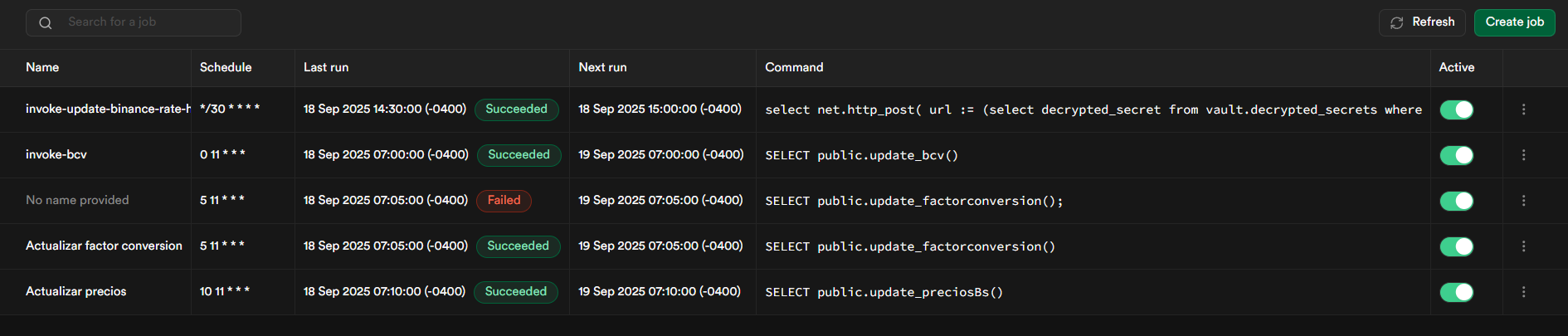Viewport: 1568px width, 336px height.
Task: Open three-dot menu for invoke-bcv job
Action: 1523,155
